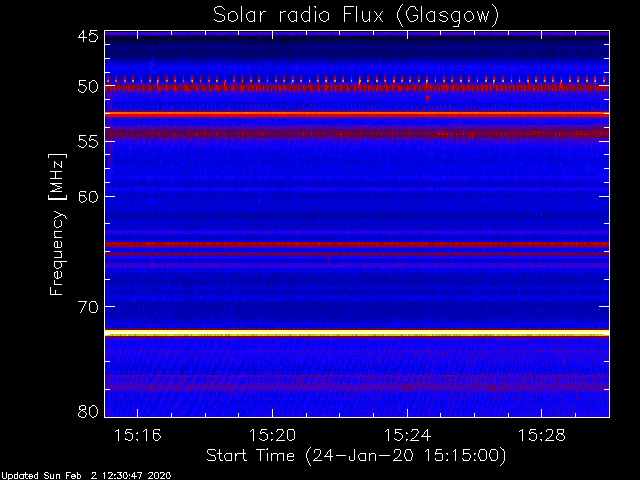Screen dimensions: 640x480
Task: Select the 'Start Time (24-Jan-20 15:15:00)' label
Action: pyautogui.click(x=356, y=456)
